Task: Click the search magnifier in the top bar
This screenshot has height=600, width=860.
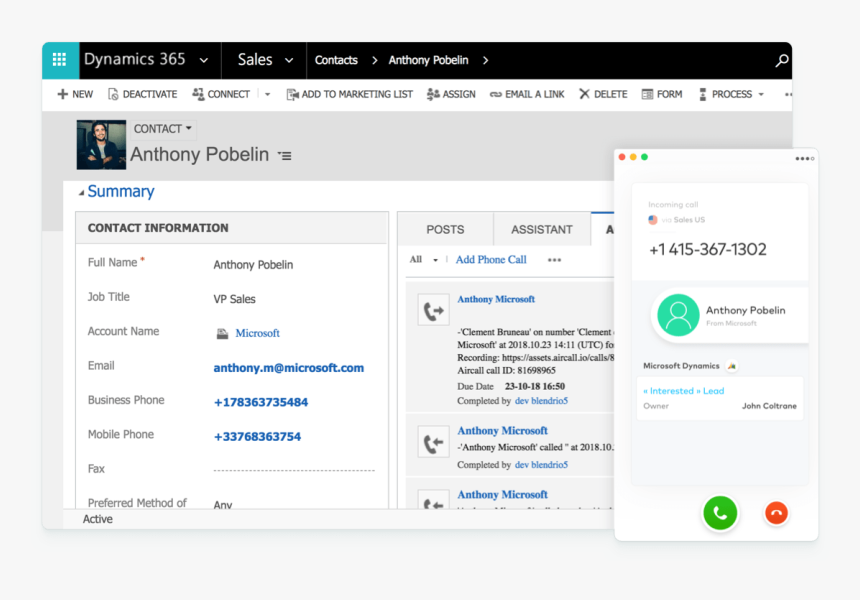Action: click(x=782, y=60)
